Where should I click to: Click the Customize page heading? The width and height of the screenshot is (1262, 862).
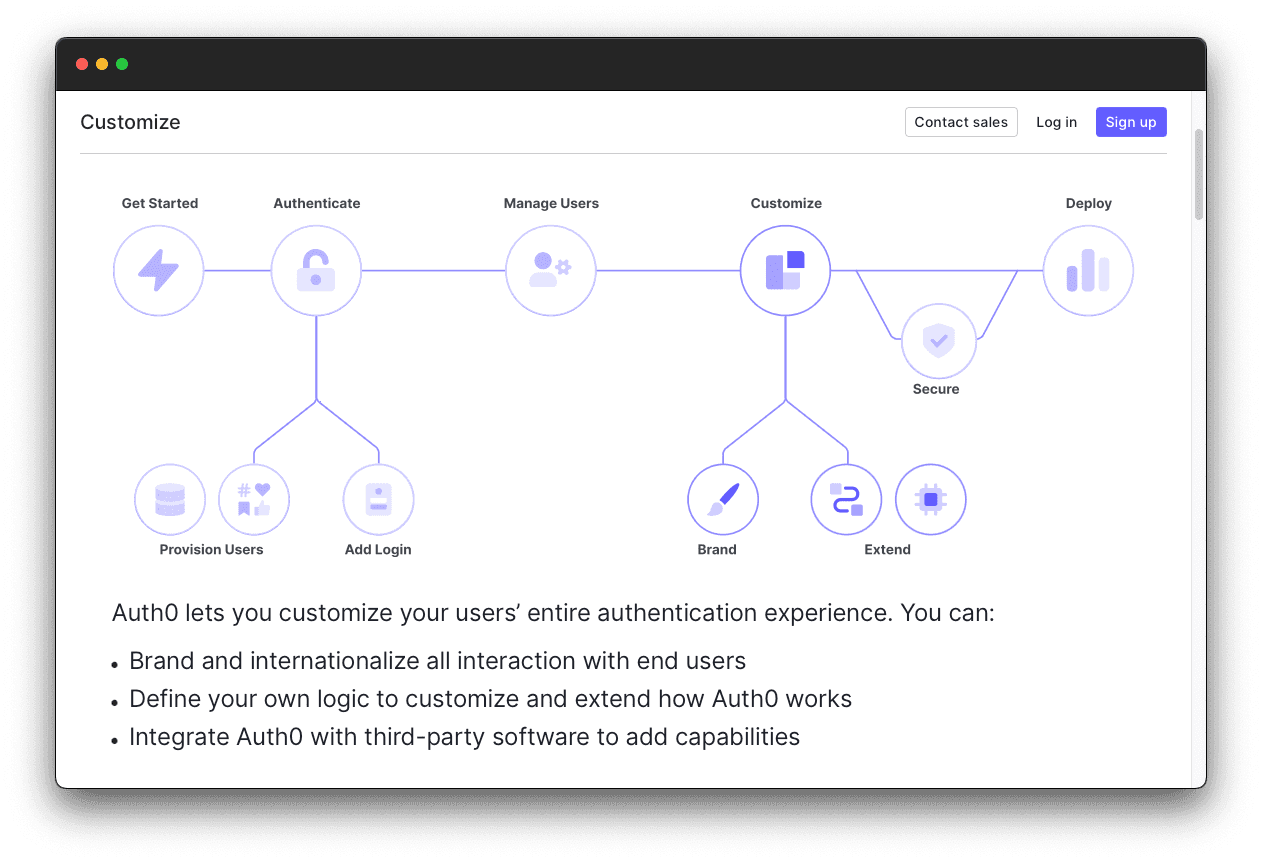tap(130, 122)
